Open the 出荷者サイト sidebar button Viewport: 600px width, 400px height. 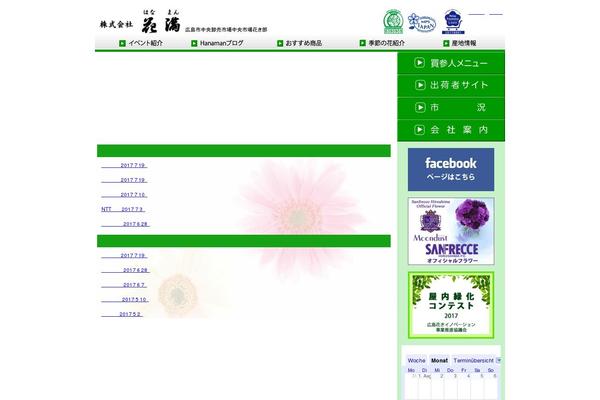(x=451, y=85)
